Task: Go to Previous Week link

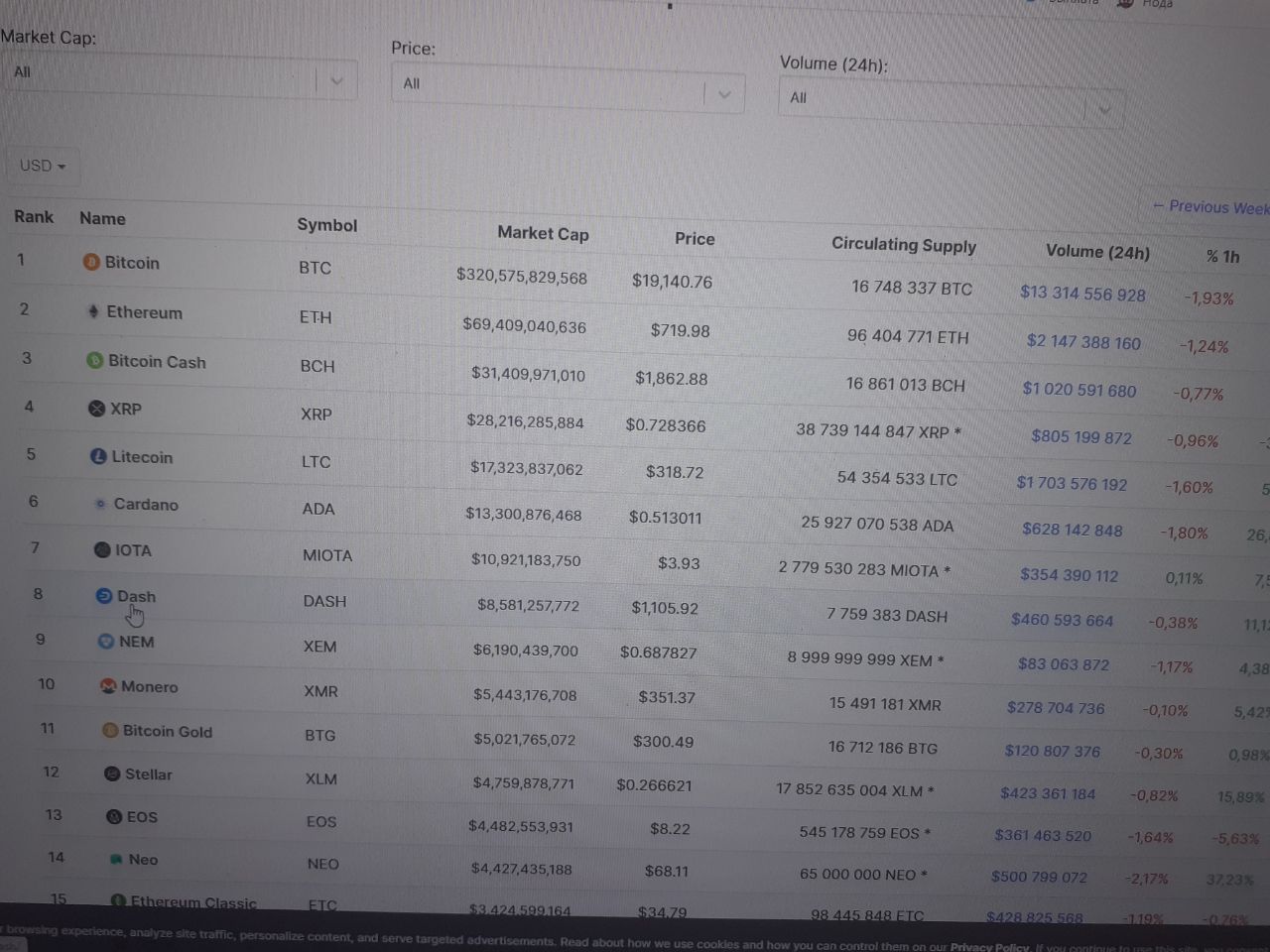Action: pos(1210,206)
